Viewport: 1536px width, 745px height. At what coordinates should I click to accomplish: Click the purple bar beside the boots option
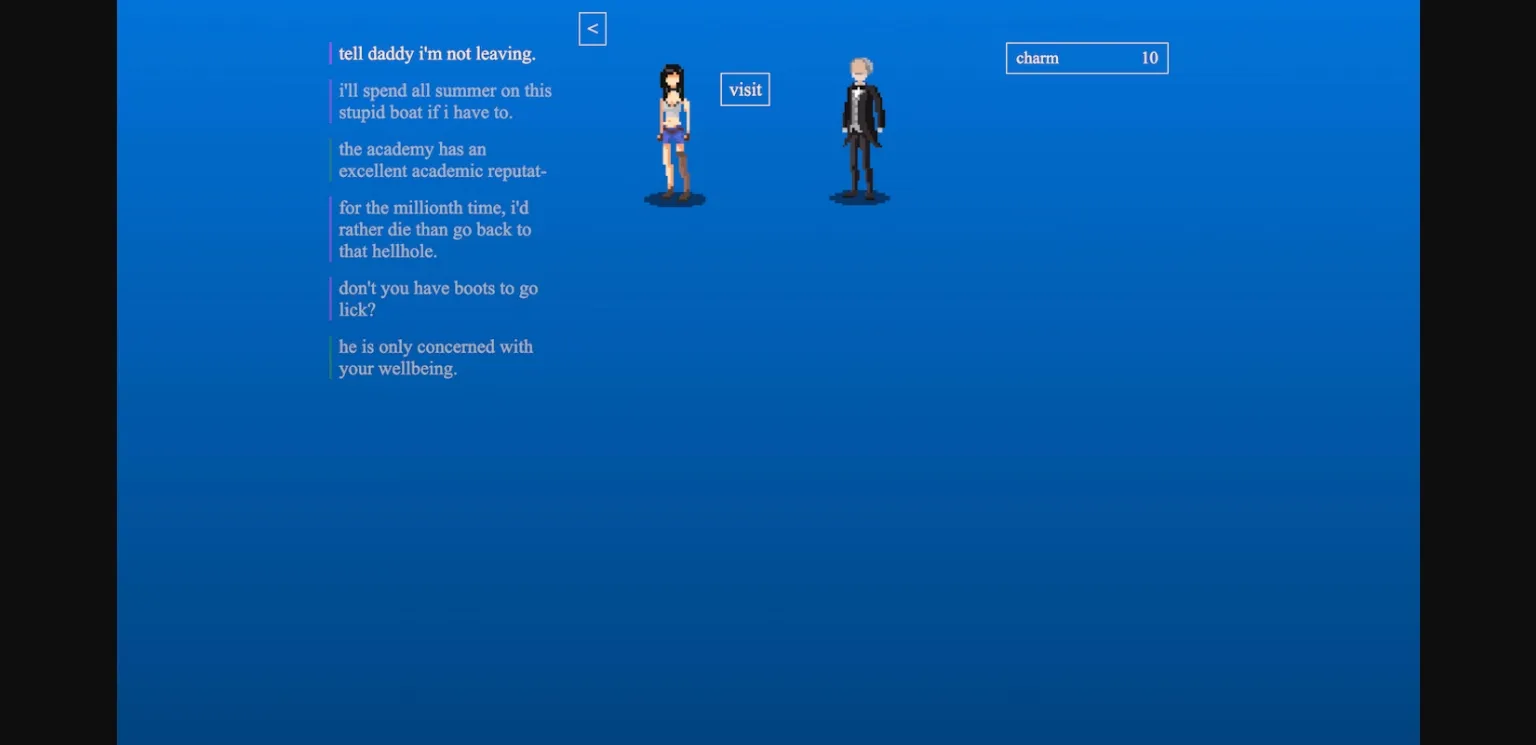click(331, 299)
